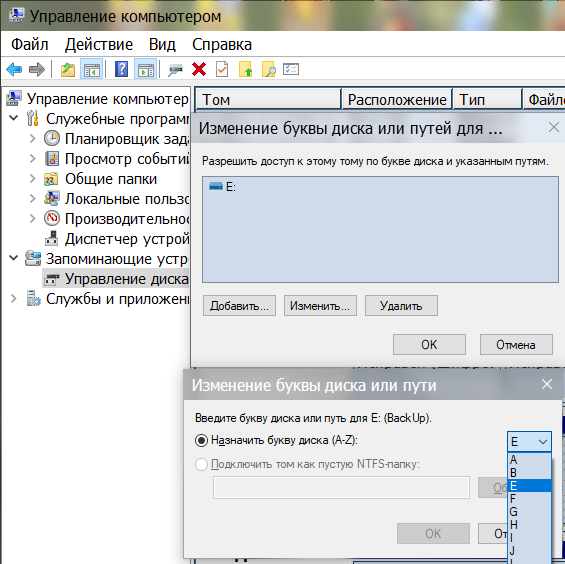Click the Добавить... button
Screen dimensions: 565x564
pos(239,306)
